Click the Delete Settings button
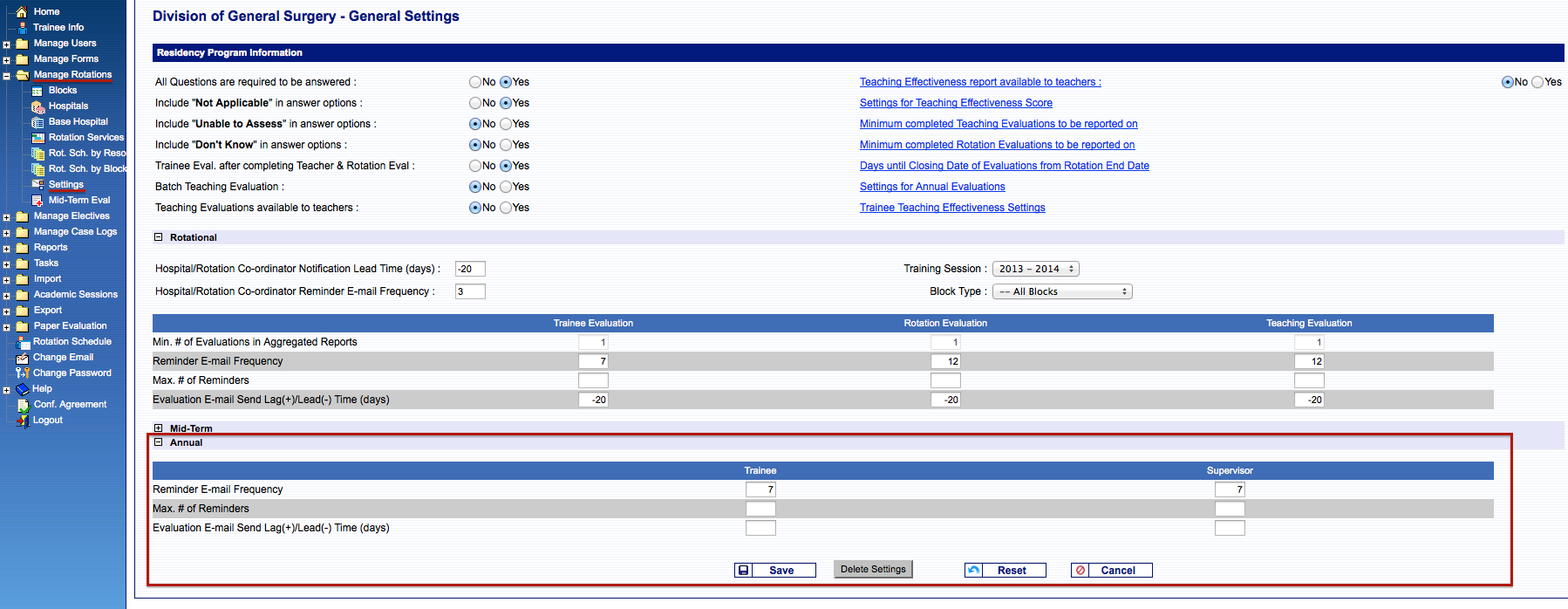 click(873, 569)
